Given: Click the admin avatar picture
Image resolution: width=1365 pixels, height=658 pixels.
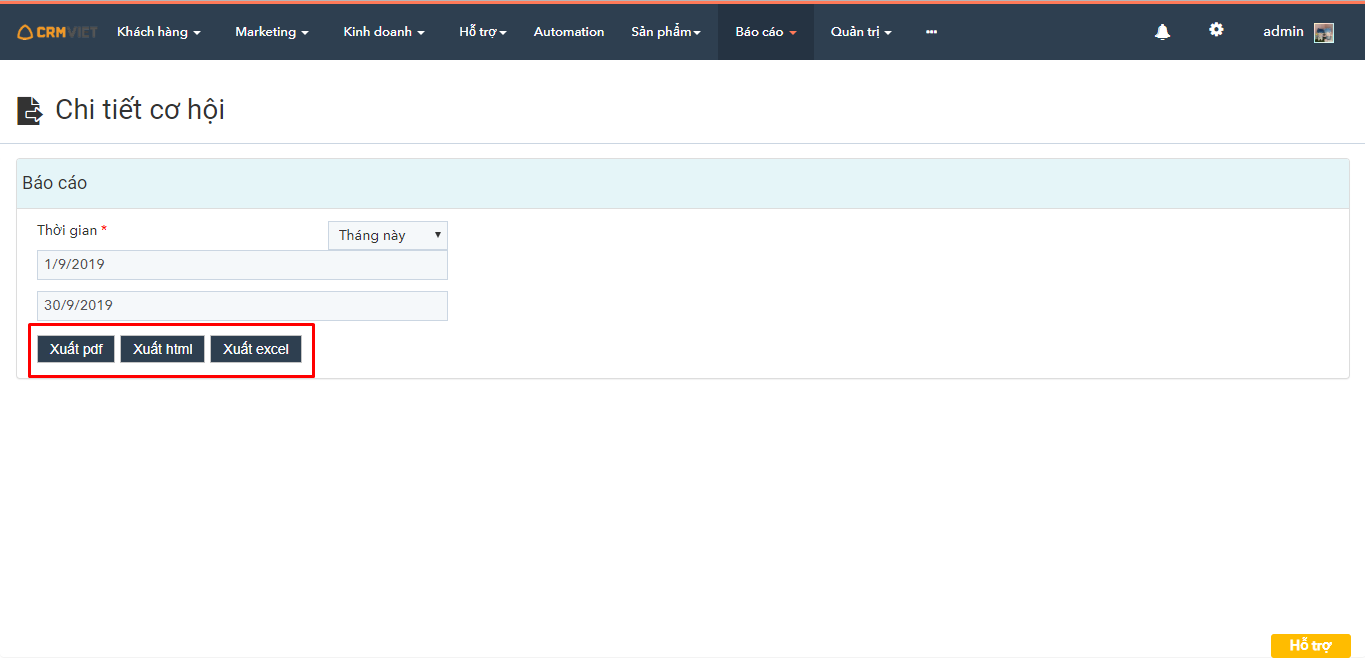Looking at the screenshot, I should 1324,33.
